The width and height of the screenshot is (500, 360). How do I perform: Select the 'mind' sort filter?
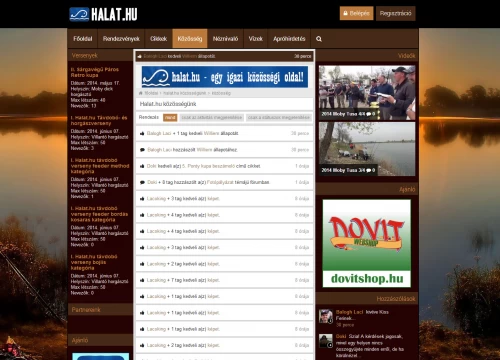(170, 117)
